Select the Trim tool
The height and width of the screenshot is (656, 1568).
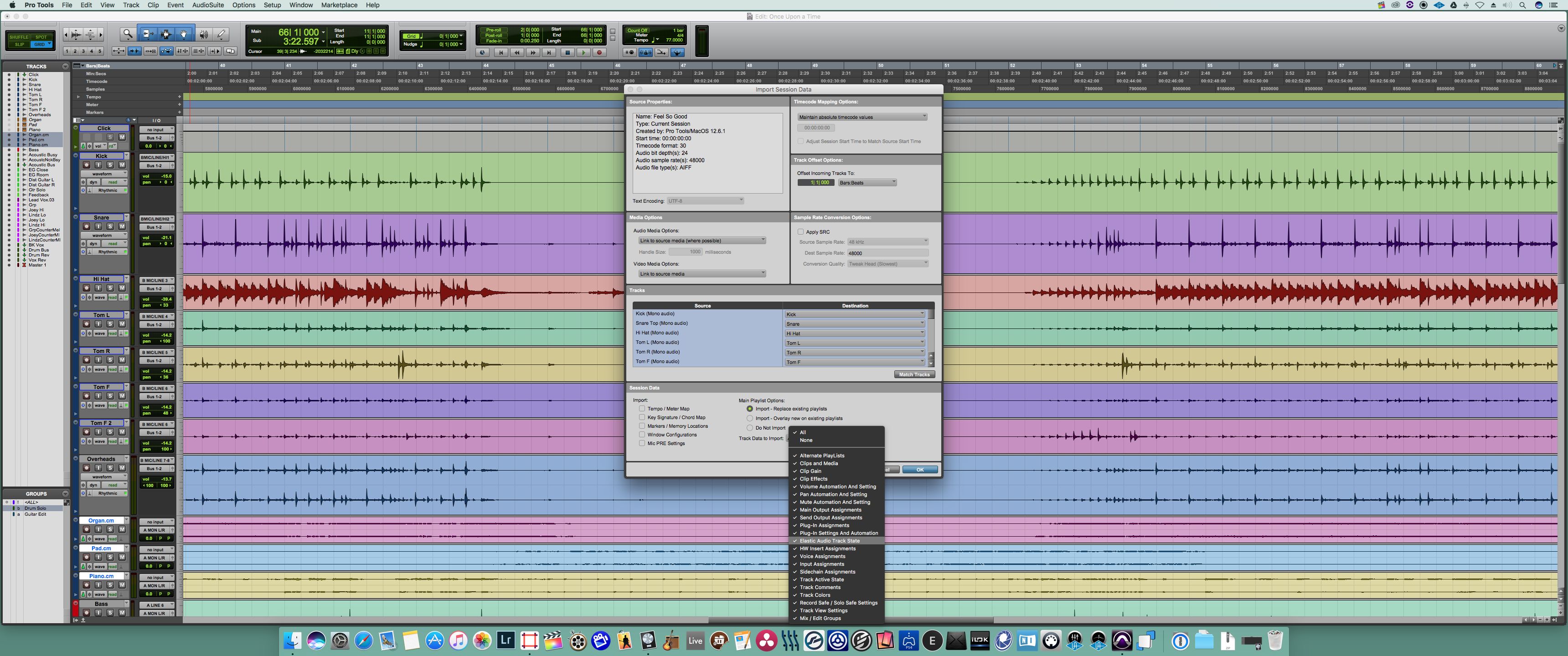(x=149, y=35)
